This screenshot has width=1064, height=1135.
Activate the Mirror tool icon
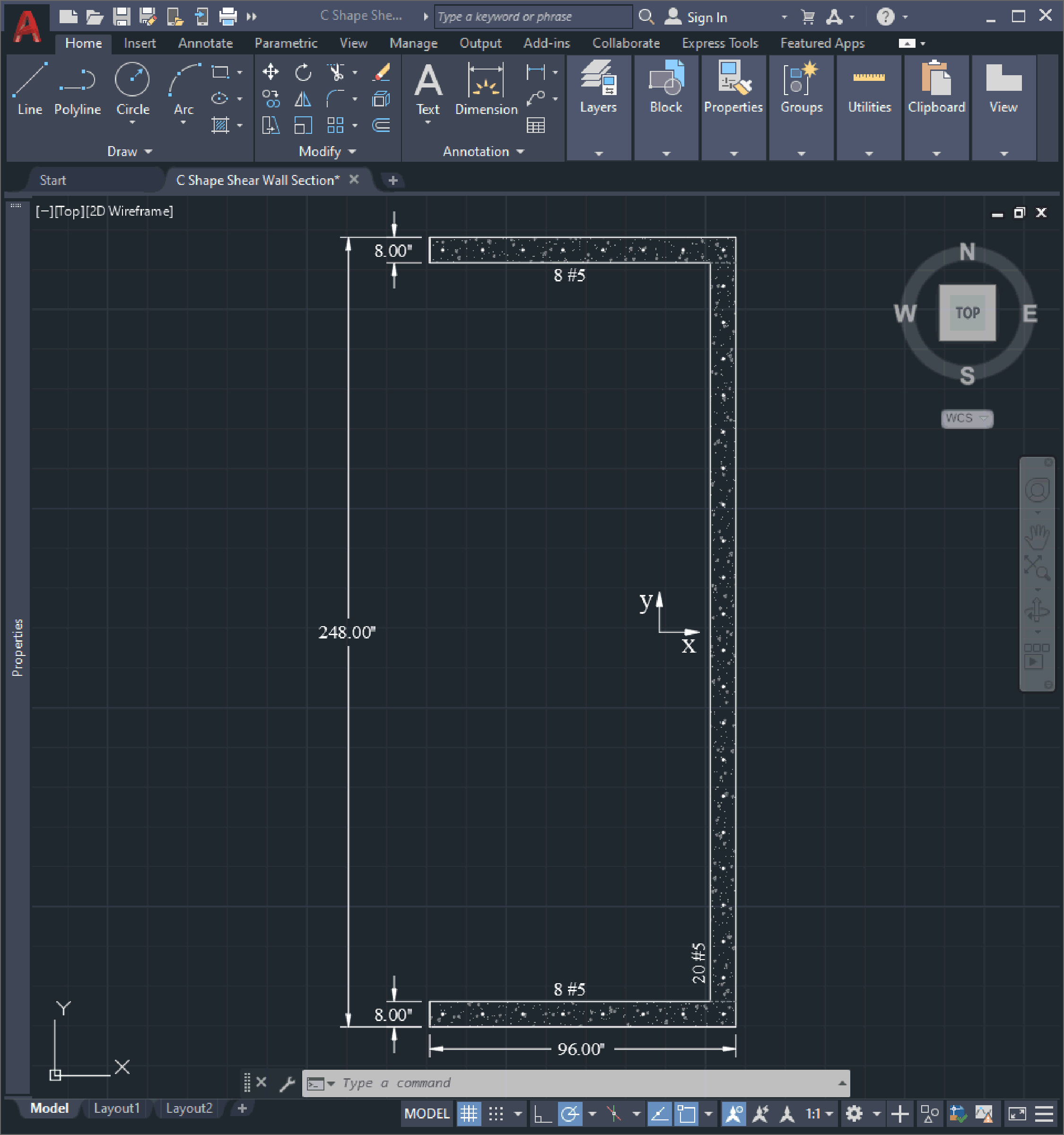coord(303,99)
